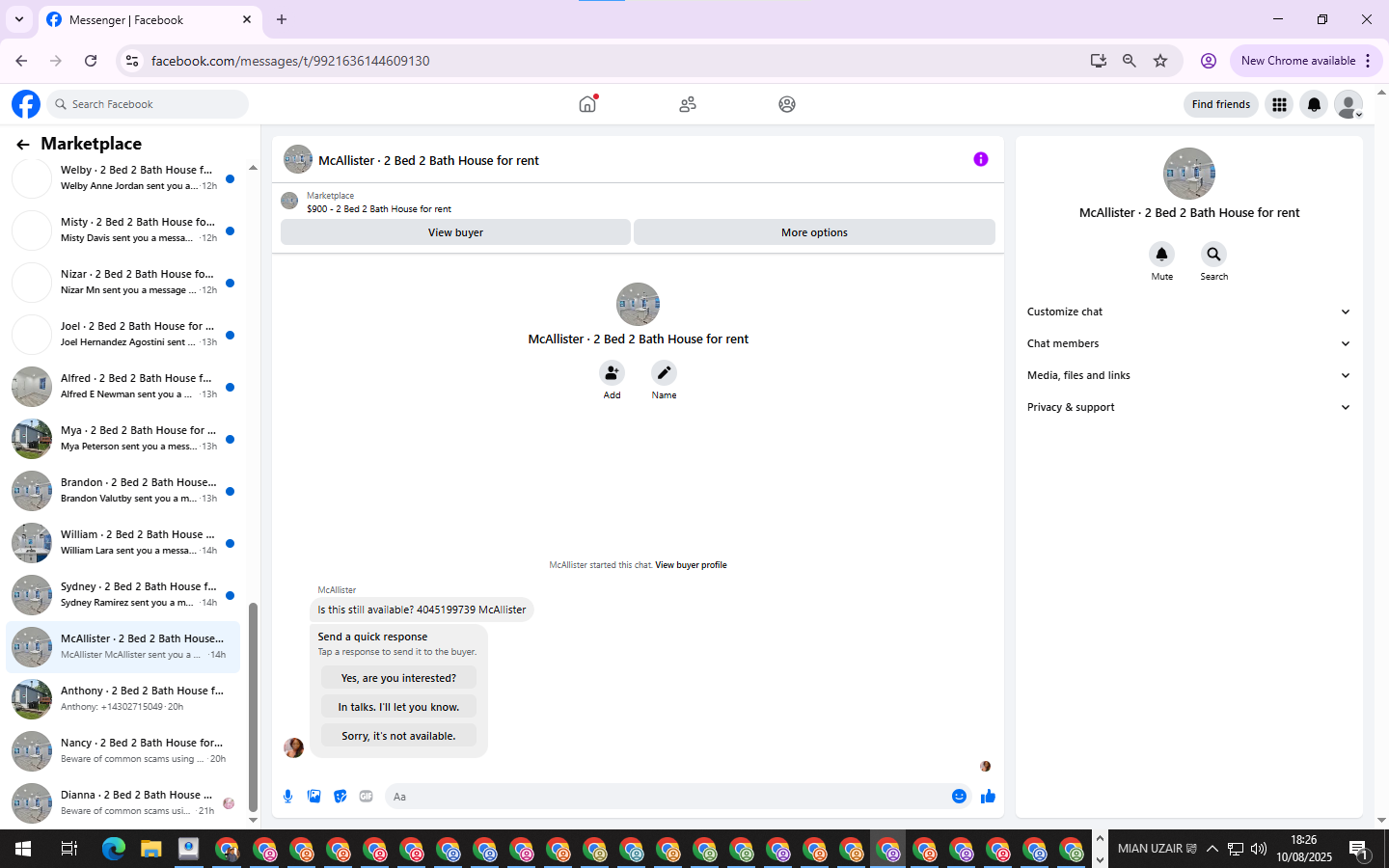The image size is (1389, 868).
Task: Open Mya Peterson conversation
Action: (123, 438)
